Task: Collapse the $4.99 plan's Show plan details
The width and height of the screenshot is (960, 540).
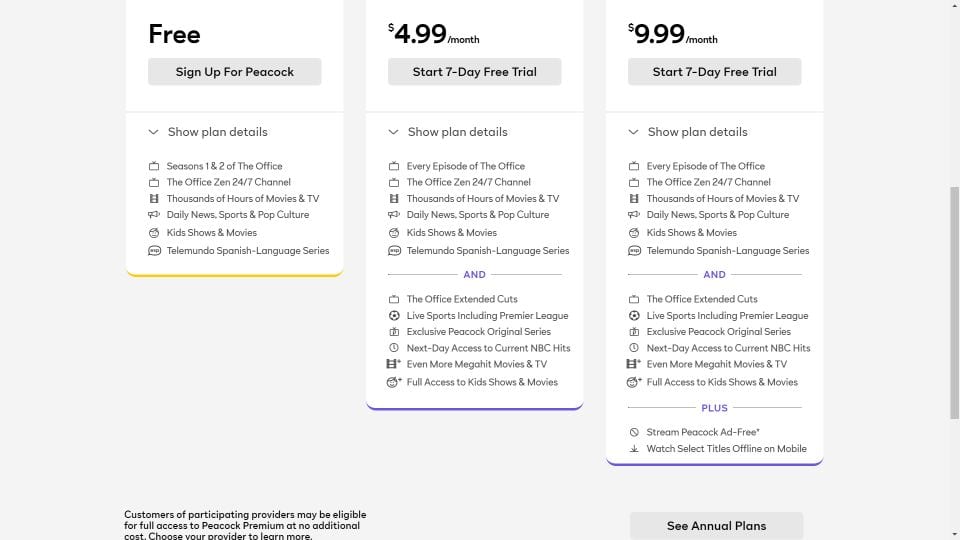Action: 448,132
